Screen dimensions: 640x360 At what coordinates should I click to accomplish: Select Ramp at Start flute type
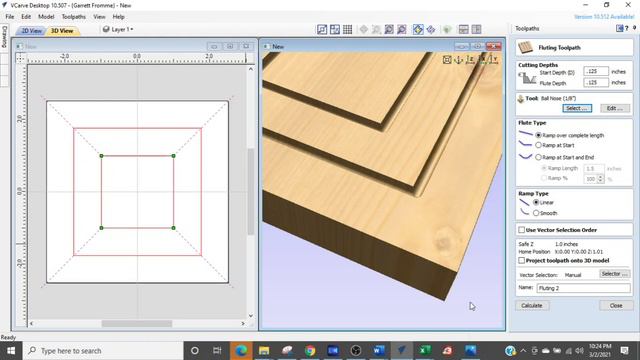538,145
